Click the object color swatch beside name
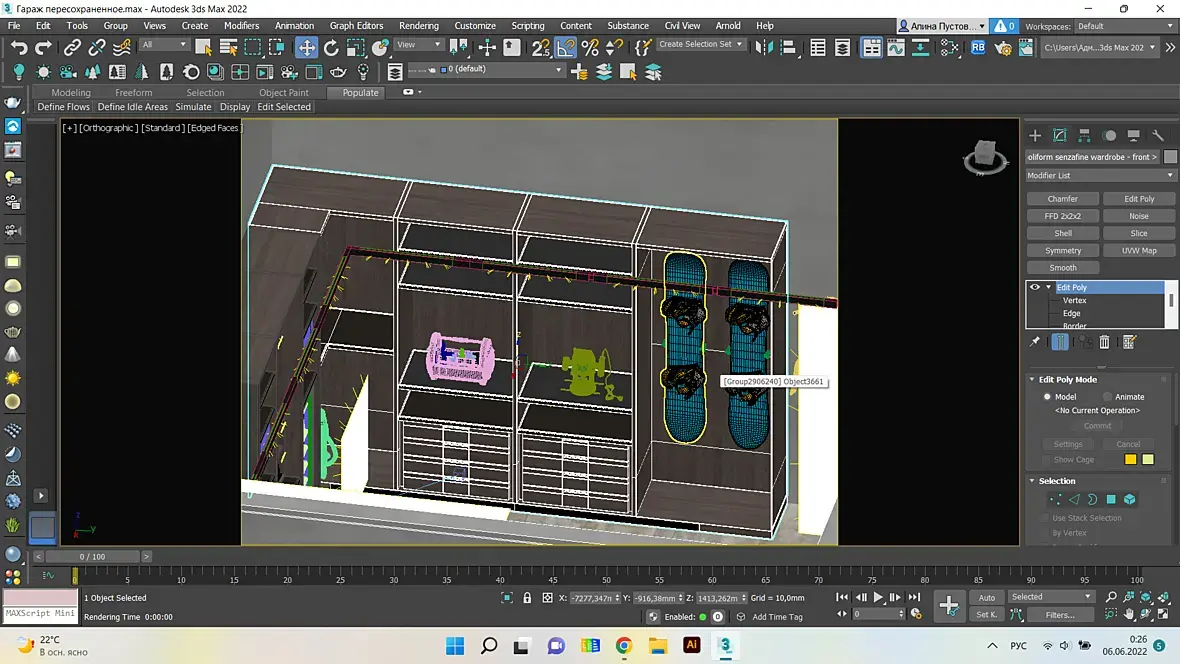This screenshot has width=1180, height=664. tap(1170, 157)
